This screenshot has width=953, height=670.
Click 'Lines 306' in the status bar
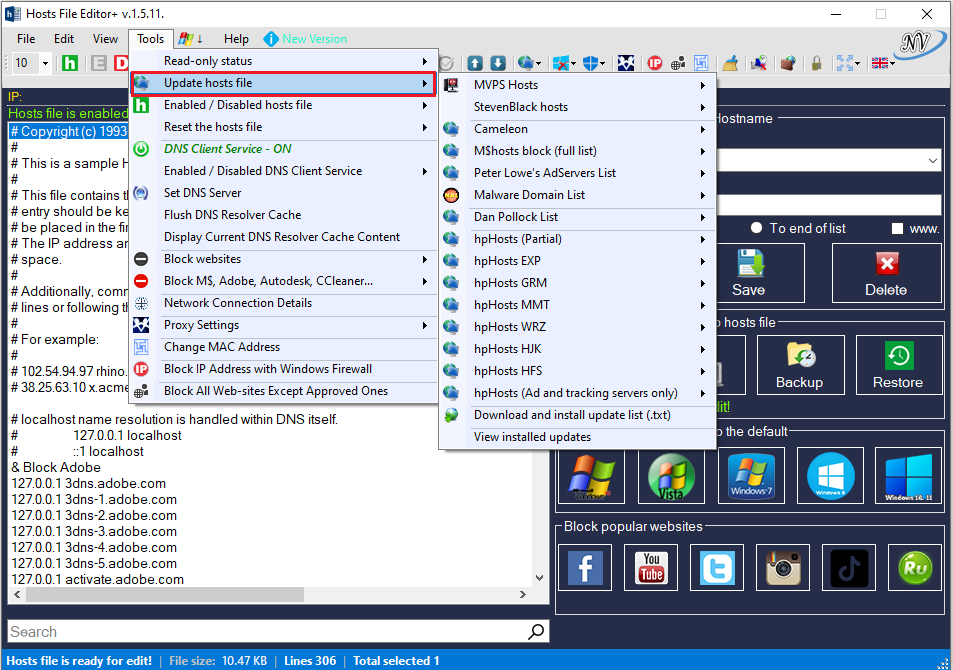[310, 661]
